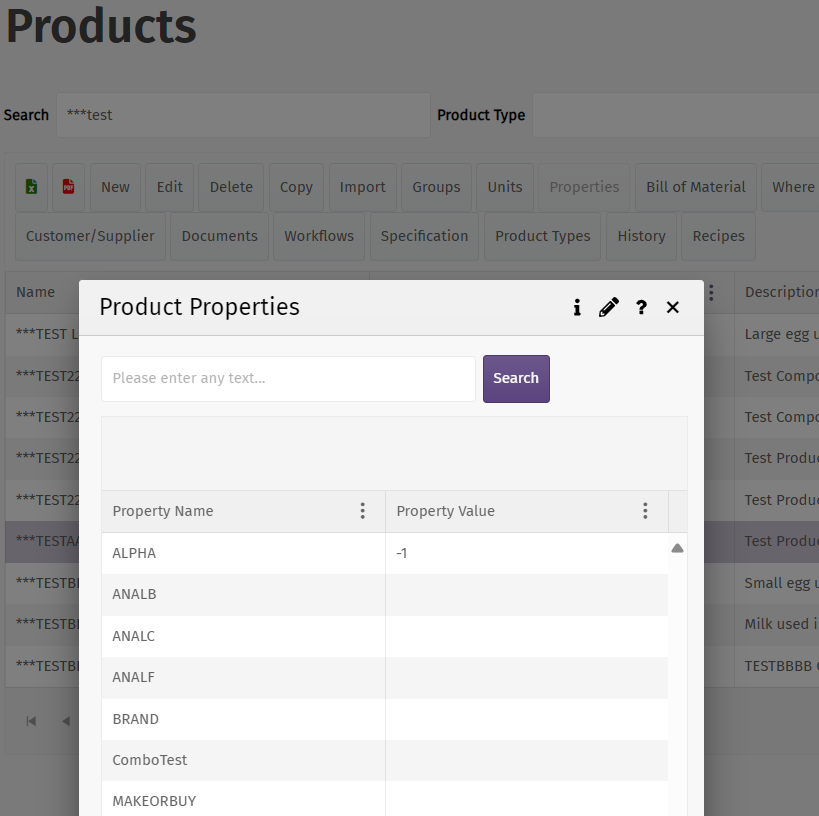
Task: Close the Product Properties dialog
Action: pyautogui.click(x=673, y=307)
